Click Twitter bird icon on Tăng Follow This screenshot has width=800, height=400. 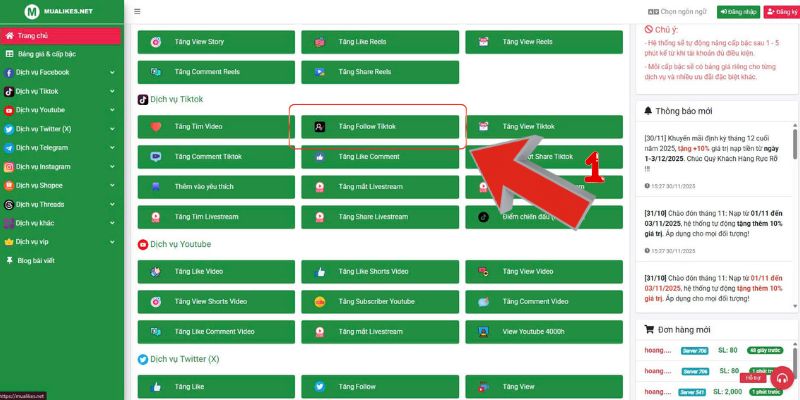point(320,387)
